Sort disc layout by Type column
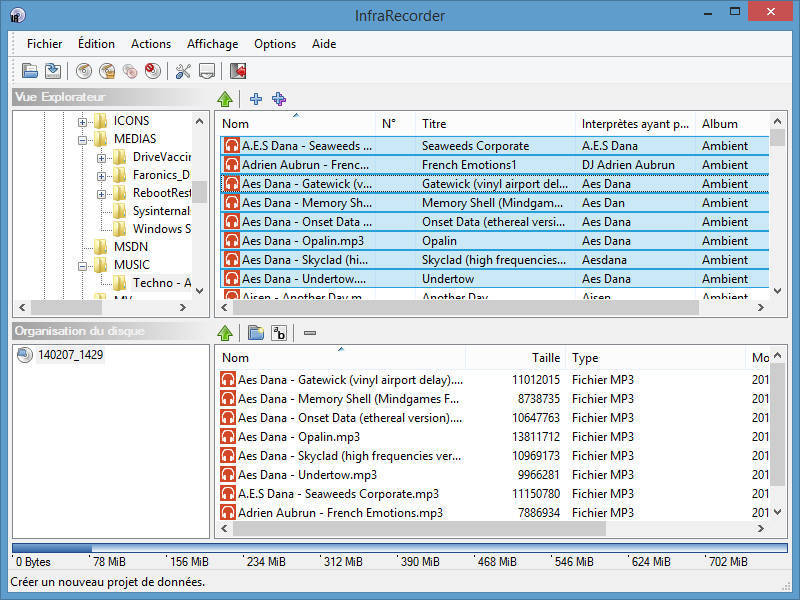This screenshot has width=800, height=600. tap(655, 358)
